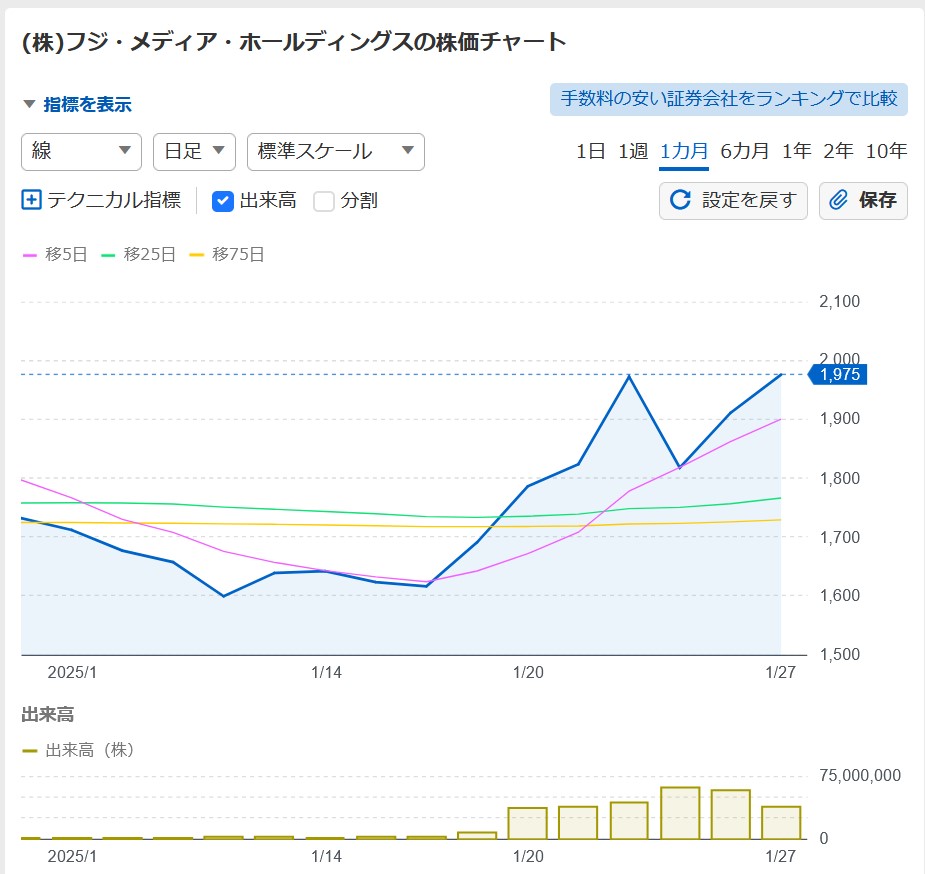The image size is (925, 874).
Task: Click the last volume bar at 1/27
Action: point(781,823)
